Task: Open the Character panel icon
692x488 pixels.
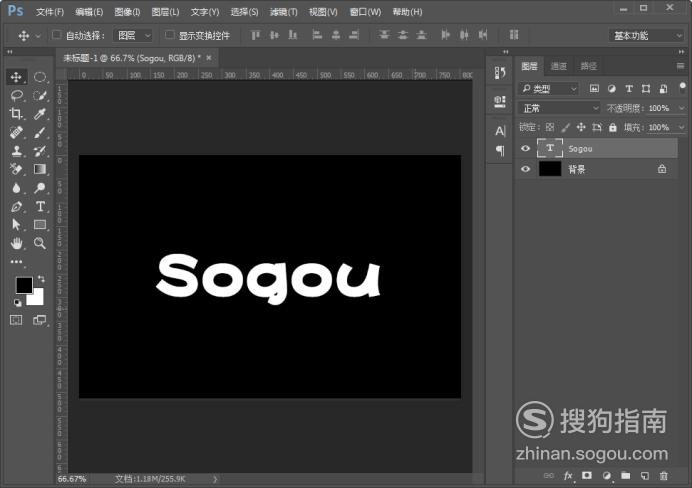Action: point(500,131)
